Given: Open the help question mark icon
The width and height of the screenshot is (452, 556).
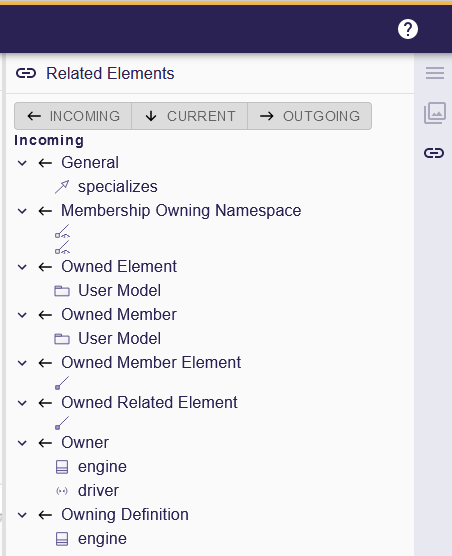Looking at the screenshot, I should 408,29.
